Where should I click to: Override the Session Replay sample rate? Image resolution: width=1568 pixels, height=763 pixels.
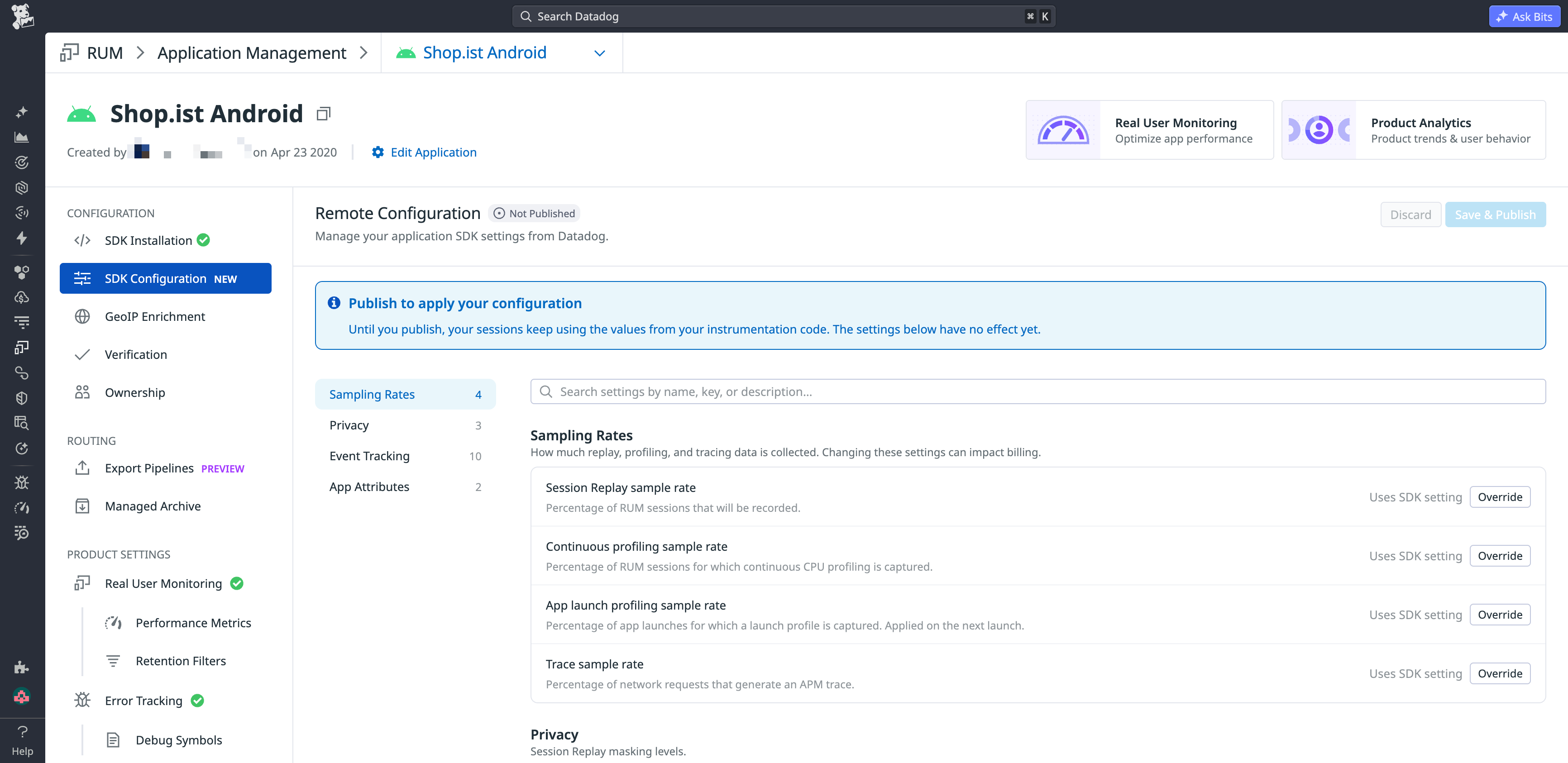pos(1500,497)
